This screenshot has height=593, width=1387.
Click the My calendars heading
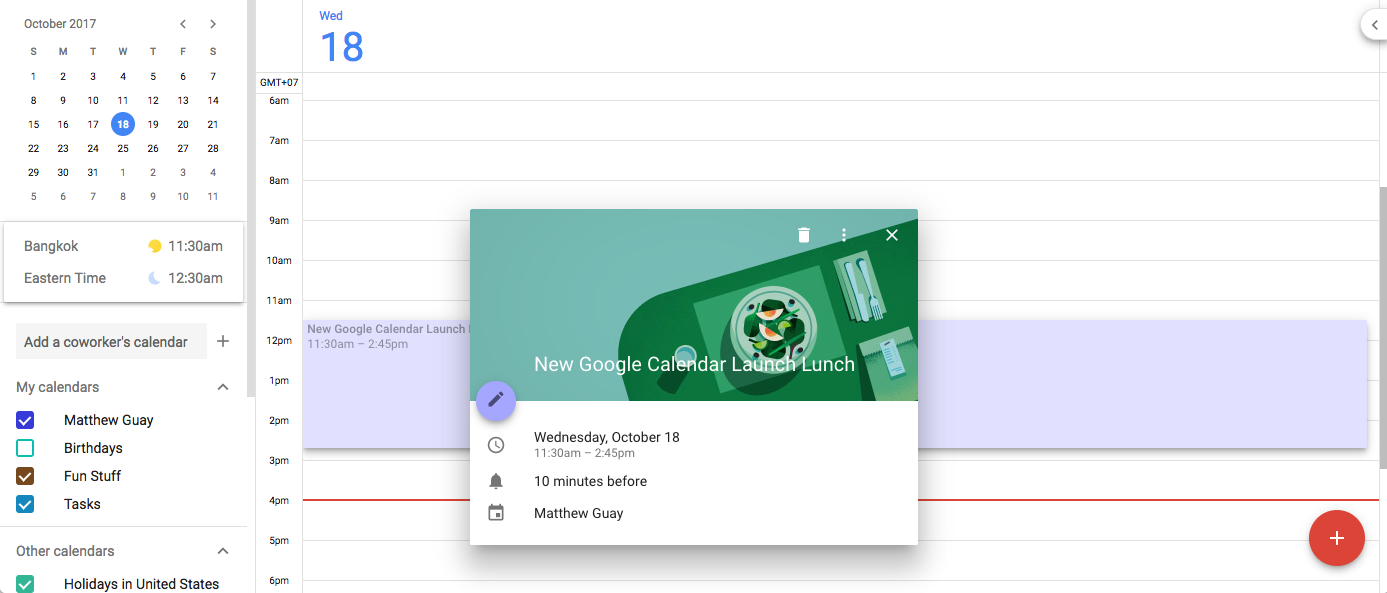(58, 387)
